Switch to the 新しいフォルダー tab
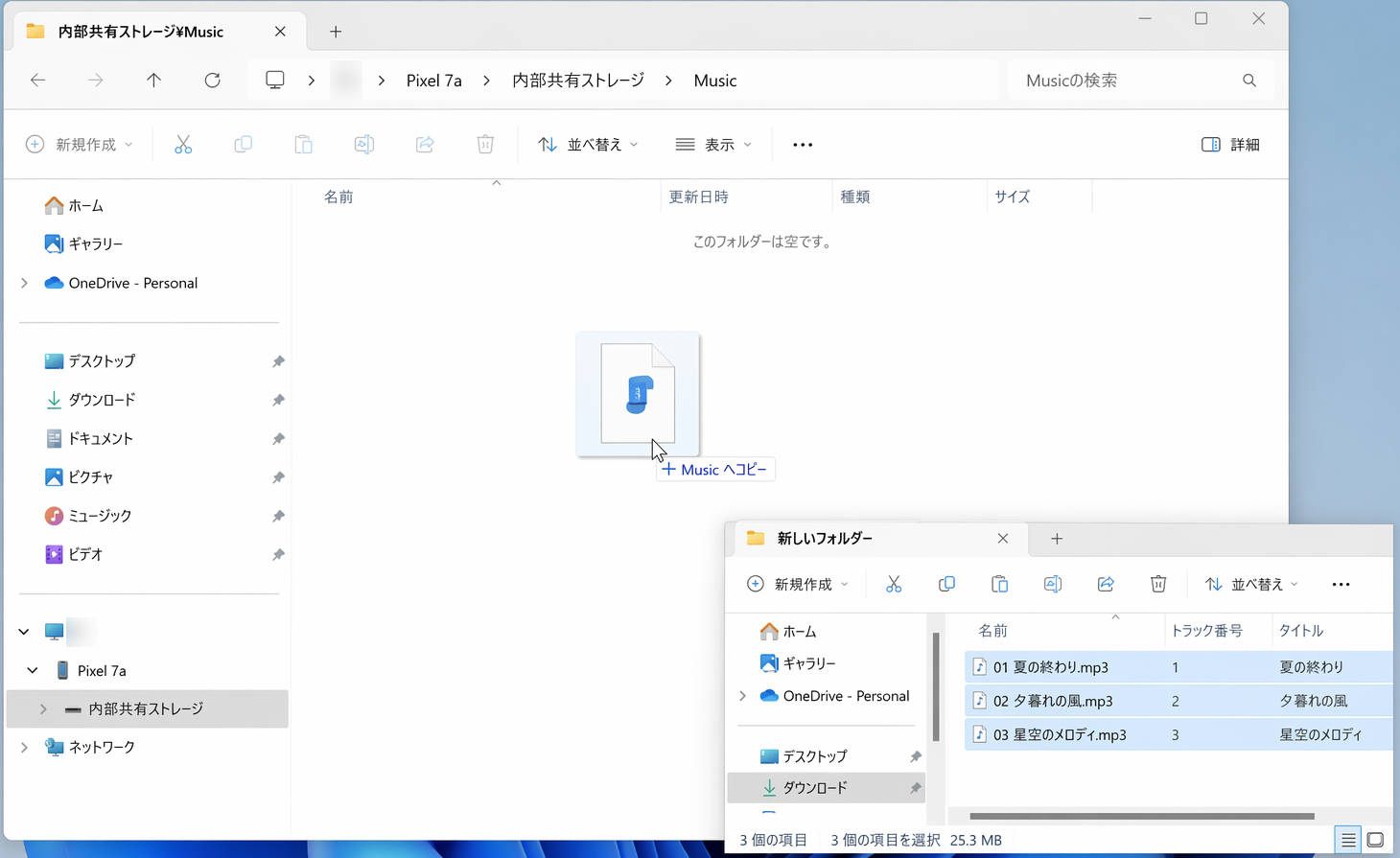1400x858 pixels. tap(825, 539)
